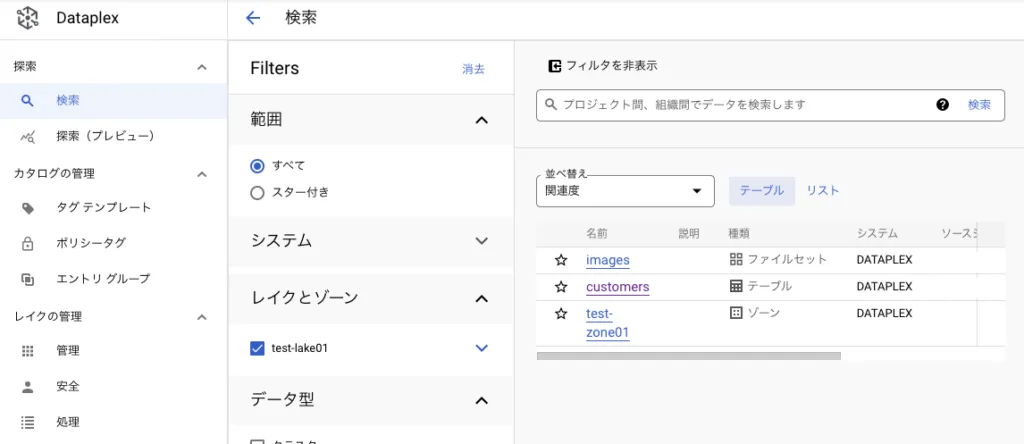Click DATAPLEX cell in images row
Screen dimensions: 1024x444
[x=884, y=260]
